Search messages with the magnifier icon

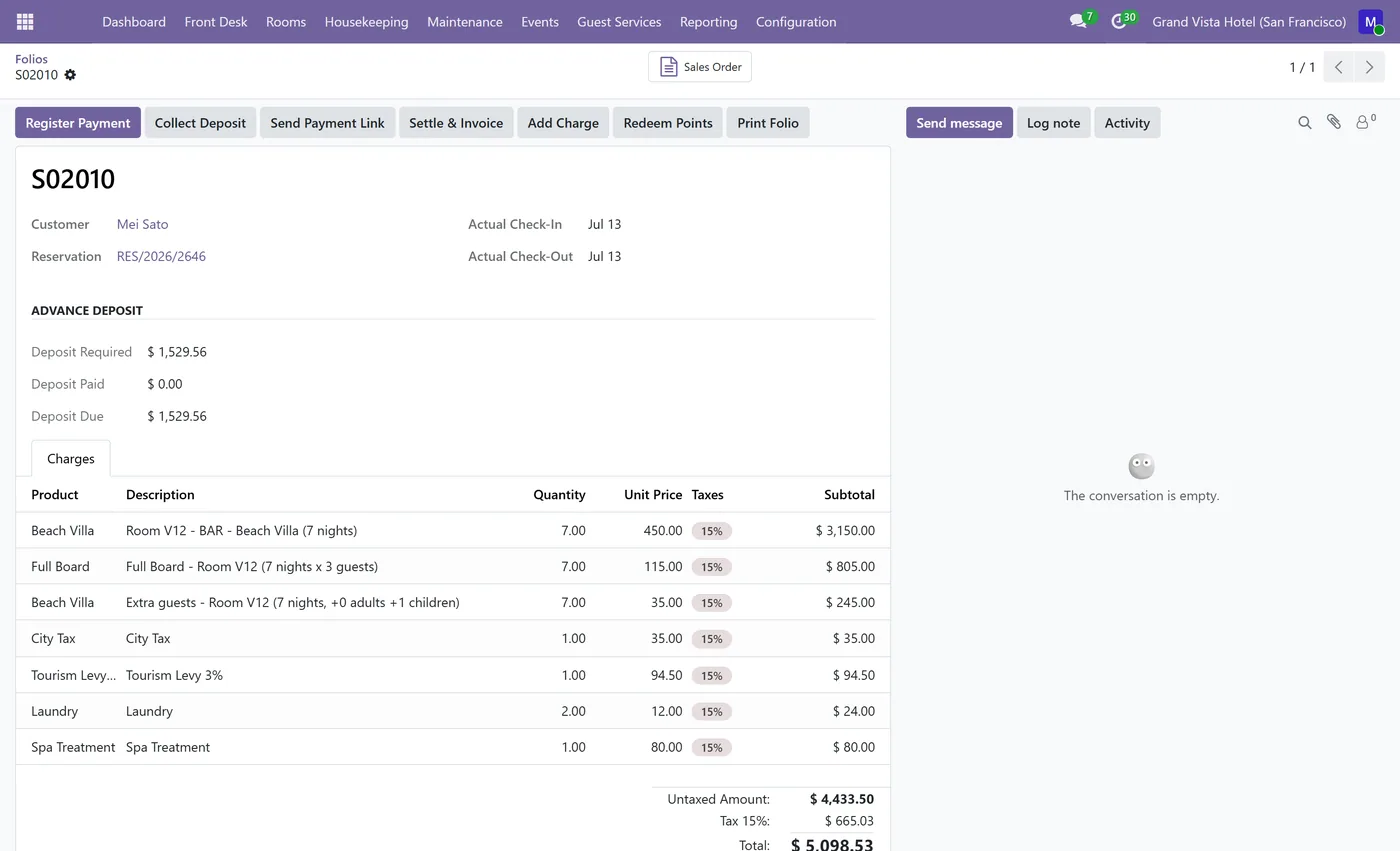[1304, 123]
